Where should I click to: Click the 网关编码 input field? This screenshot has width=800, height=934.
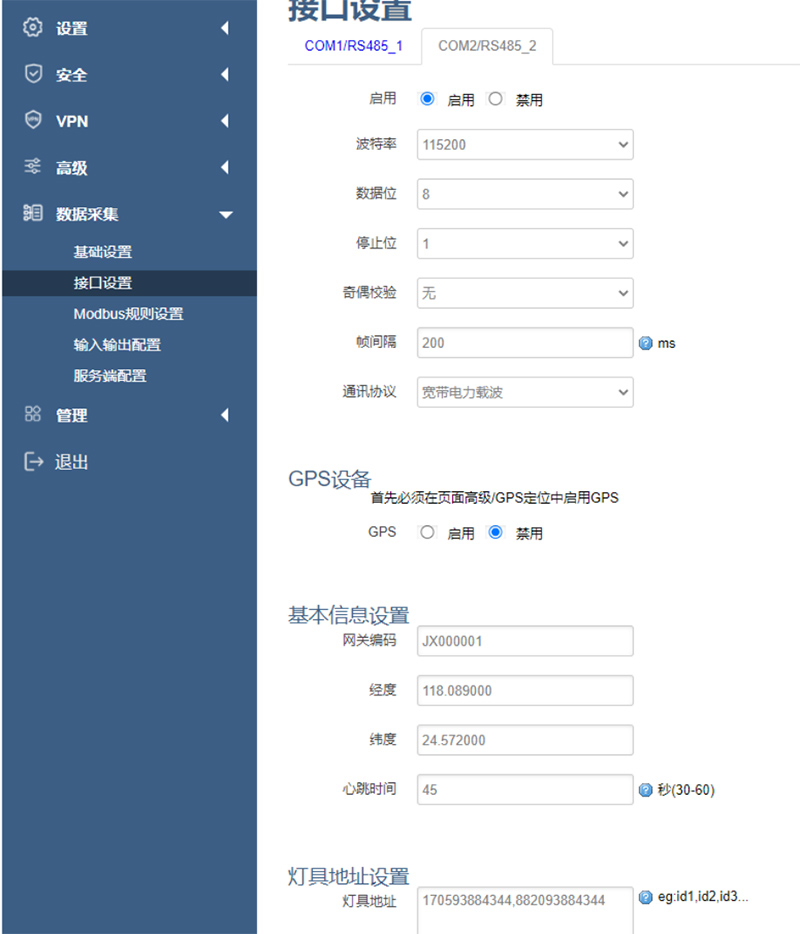(x=524, y=641)
